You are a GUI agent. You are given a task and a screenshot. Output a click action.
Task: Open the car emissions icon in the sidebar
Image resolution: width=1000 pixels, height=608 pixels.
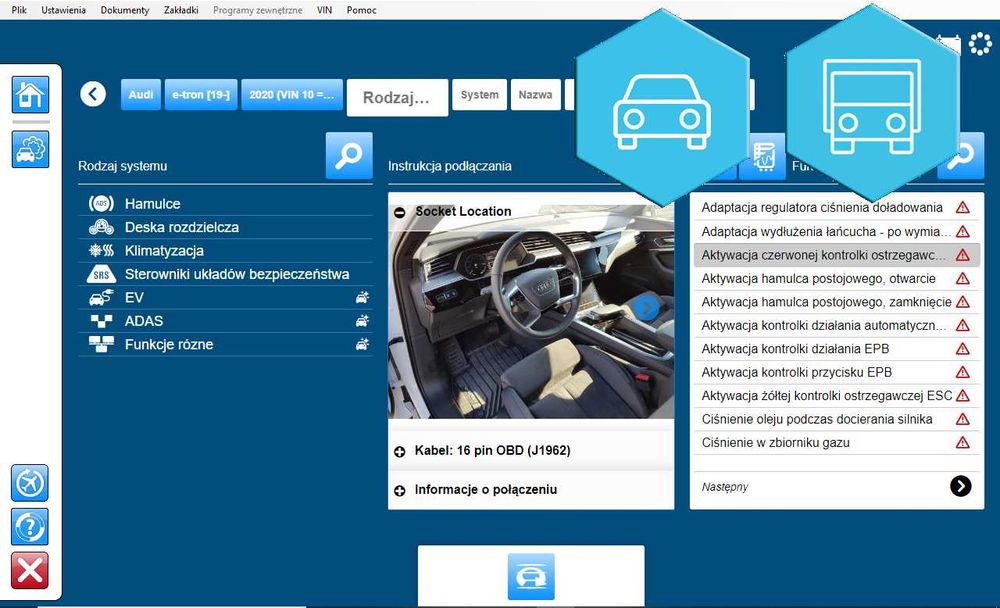[30, 149]
